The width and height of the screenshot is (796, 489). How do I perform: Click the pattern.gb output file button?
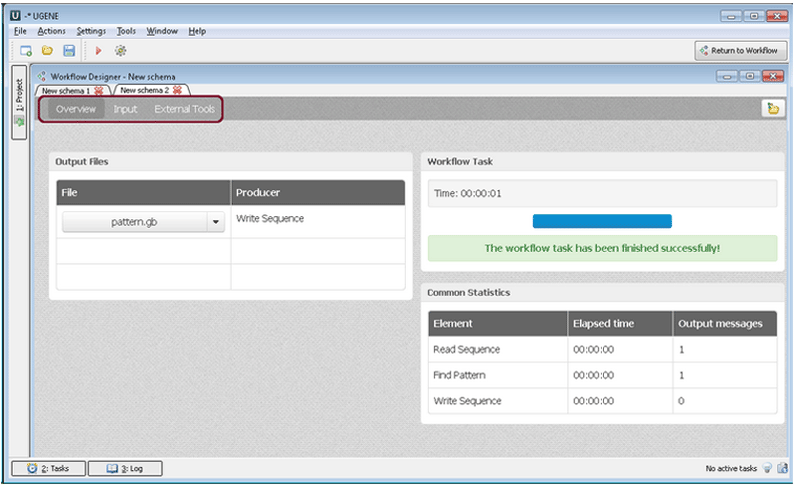134,222
